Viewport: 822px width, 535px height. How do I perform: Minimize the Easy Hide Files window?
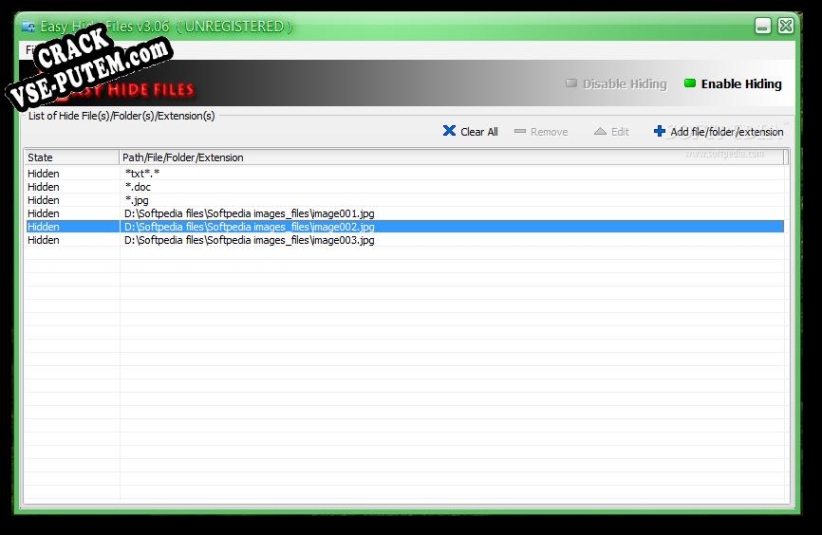[x=763, y=25]
